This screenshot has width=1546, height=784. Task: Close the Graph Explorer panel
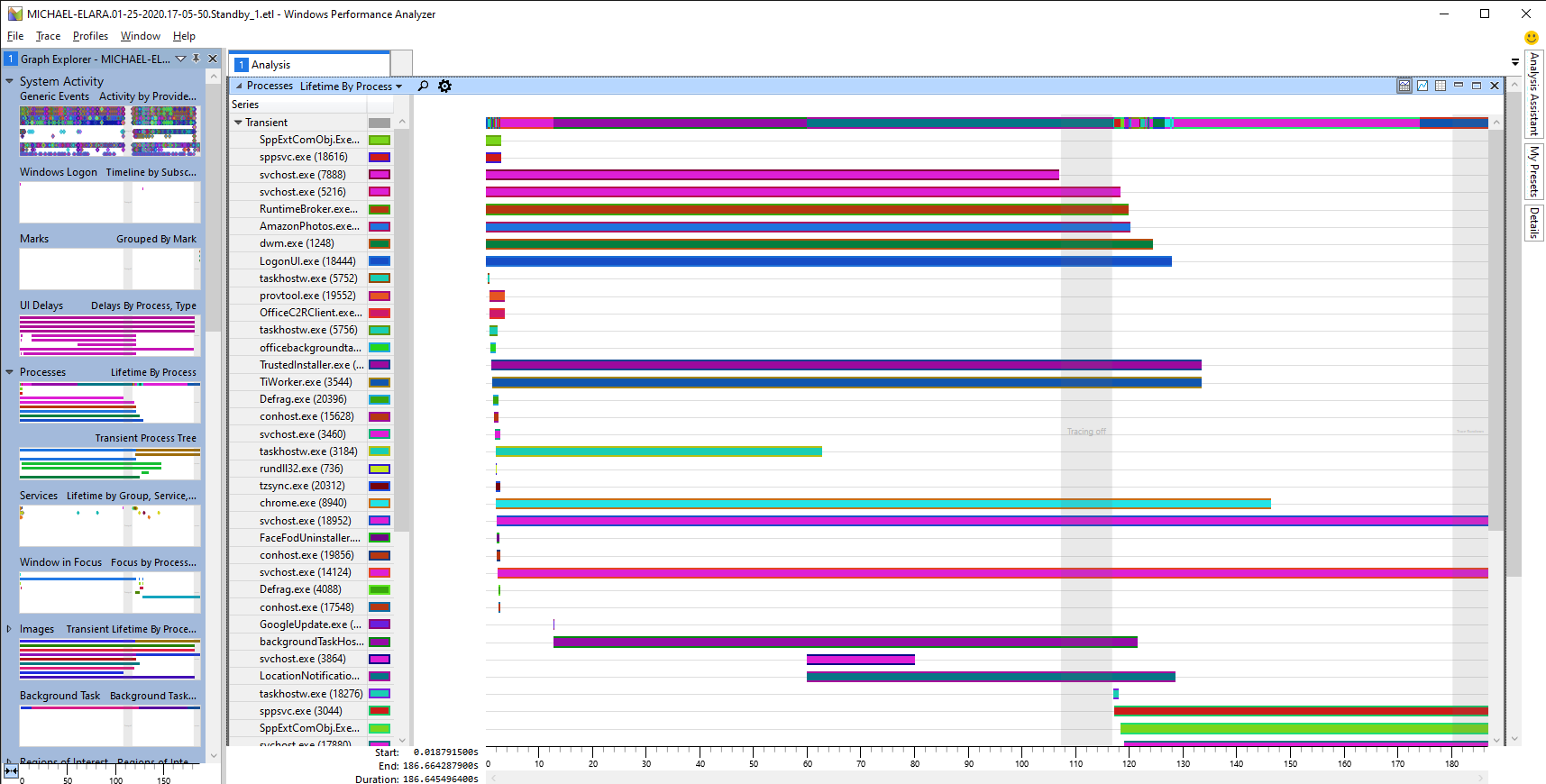213,59
